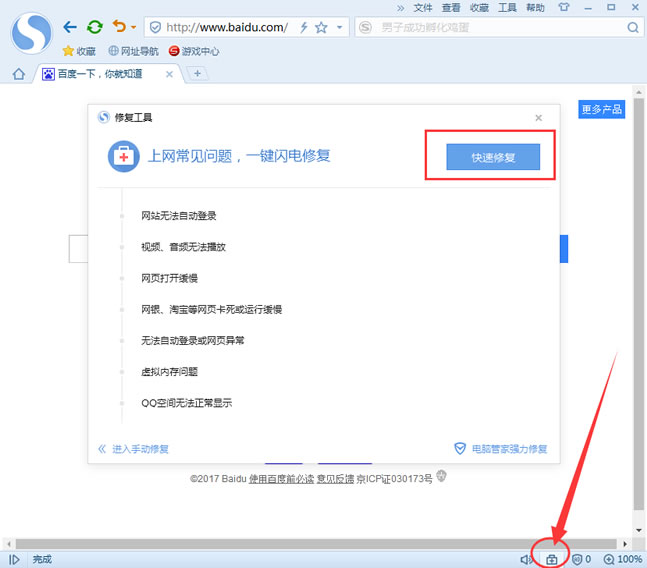Open the 工具 menu
The image size is (647, 568).
tap(507, 8)
